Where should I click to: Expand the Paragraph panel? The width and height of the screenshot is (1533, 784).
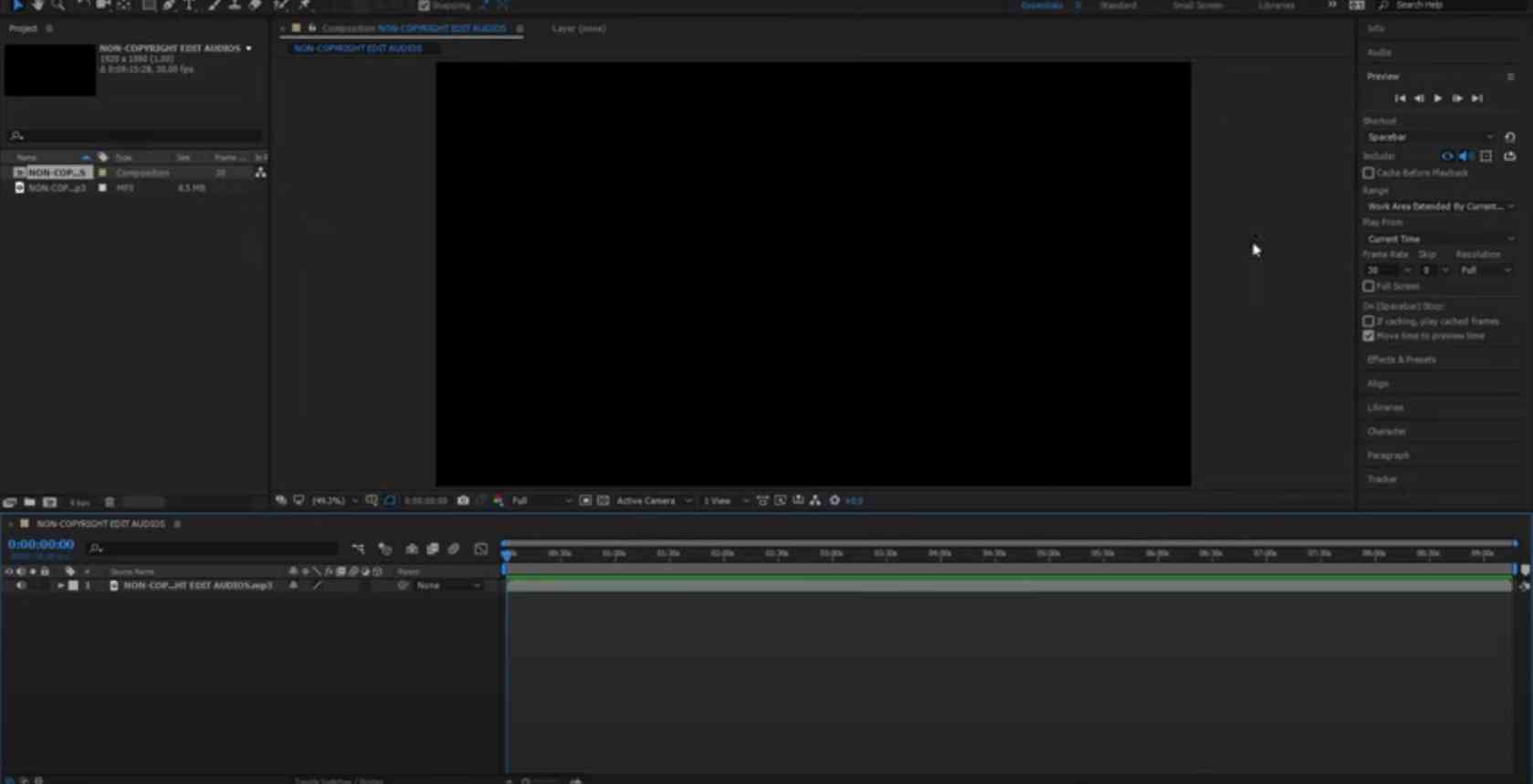(x=1388, y=455)
